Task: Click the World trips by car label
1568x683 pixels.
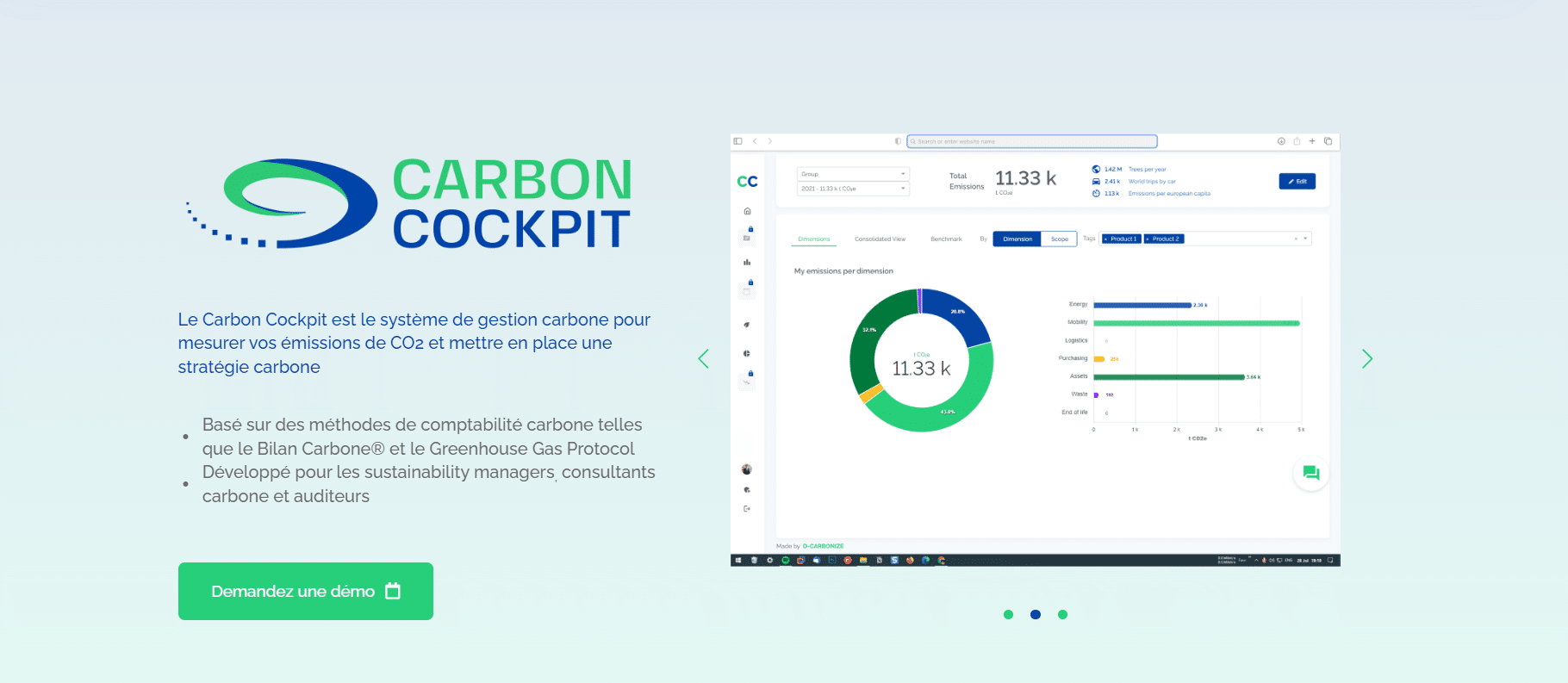Action: (x=1152, y=182)
